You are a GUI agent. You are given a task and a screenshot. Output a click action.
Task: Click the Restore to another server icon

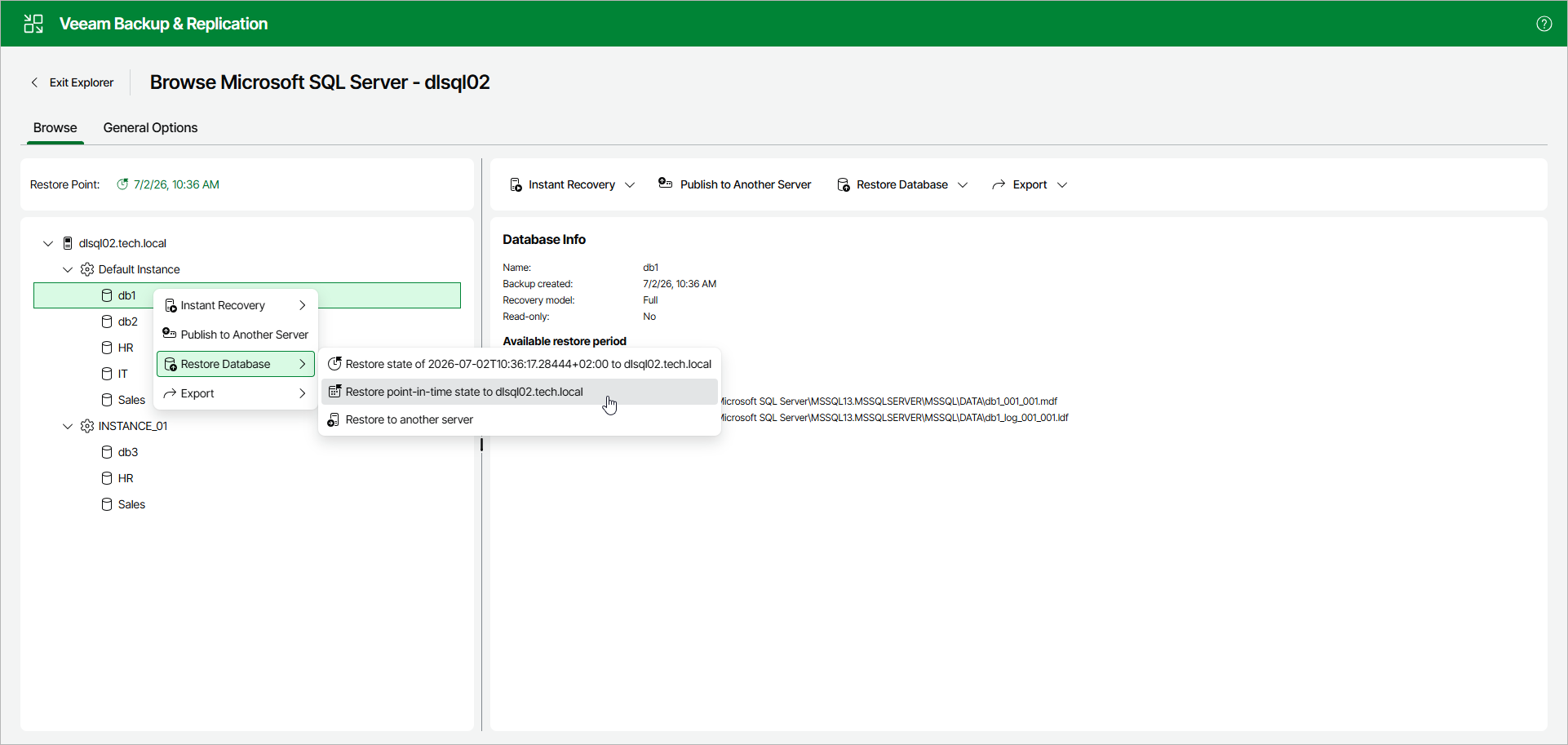[x=334, y=419]
